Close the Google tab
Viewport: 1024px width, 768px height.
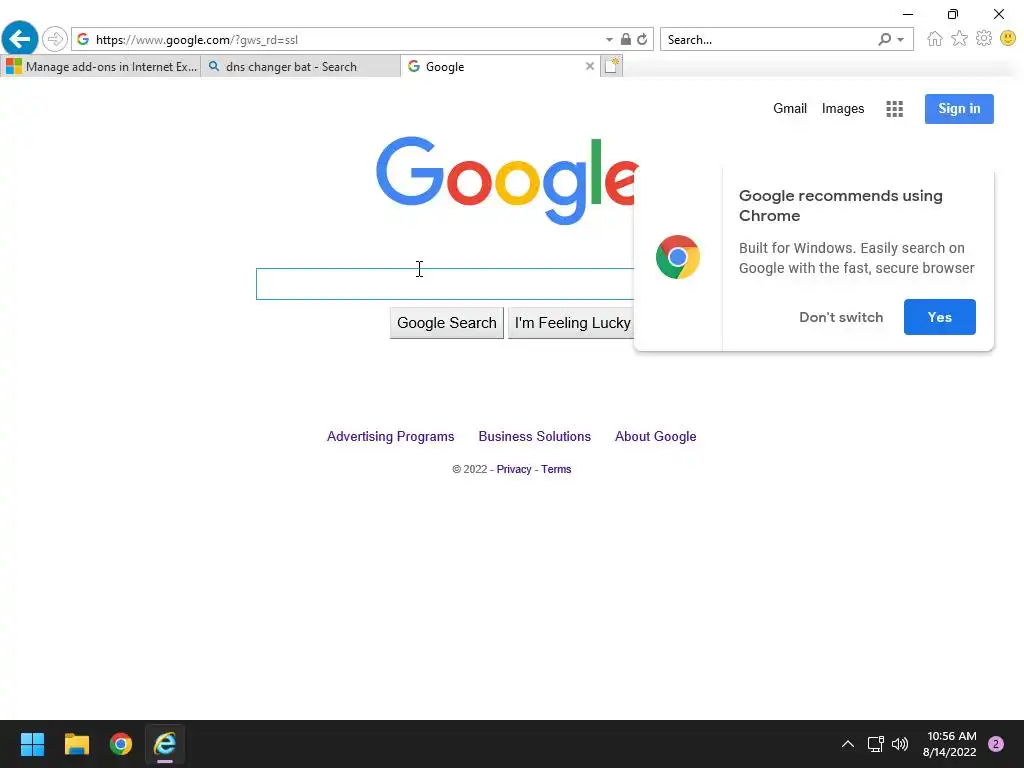coord(590,66)
